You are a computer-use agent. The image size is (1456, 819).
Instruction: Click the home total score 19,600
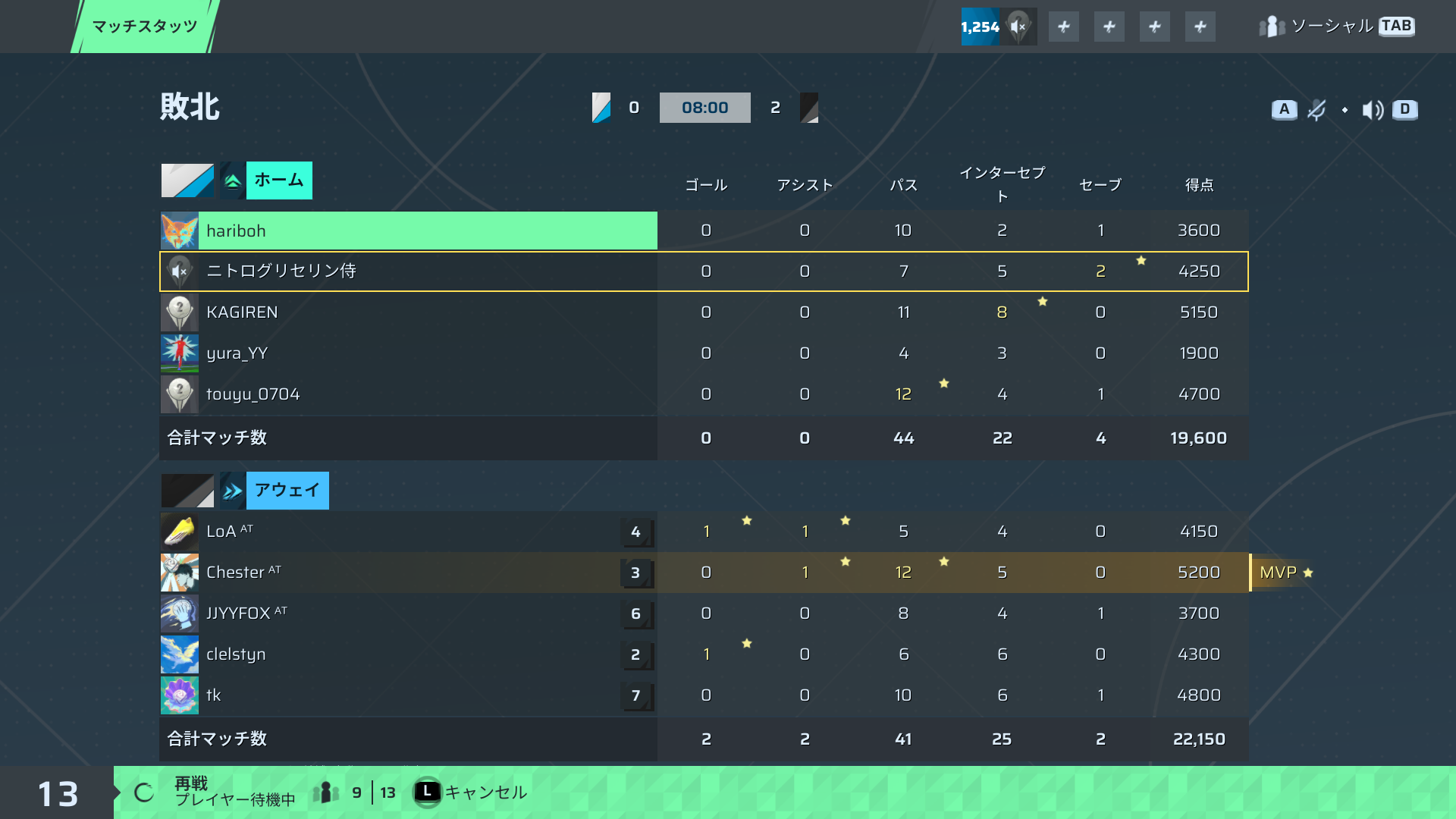[x=1198, y=438]
